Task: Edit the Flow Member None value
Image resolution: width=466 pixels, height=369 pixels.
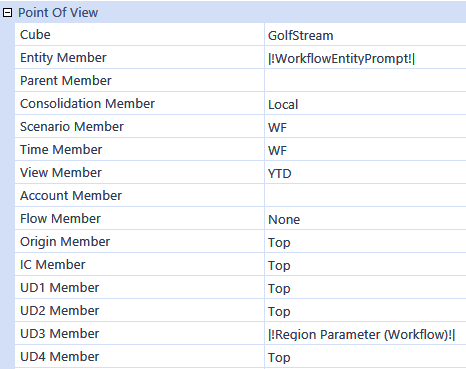Action: pos(365,219)
